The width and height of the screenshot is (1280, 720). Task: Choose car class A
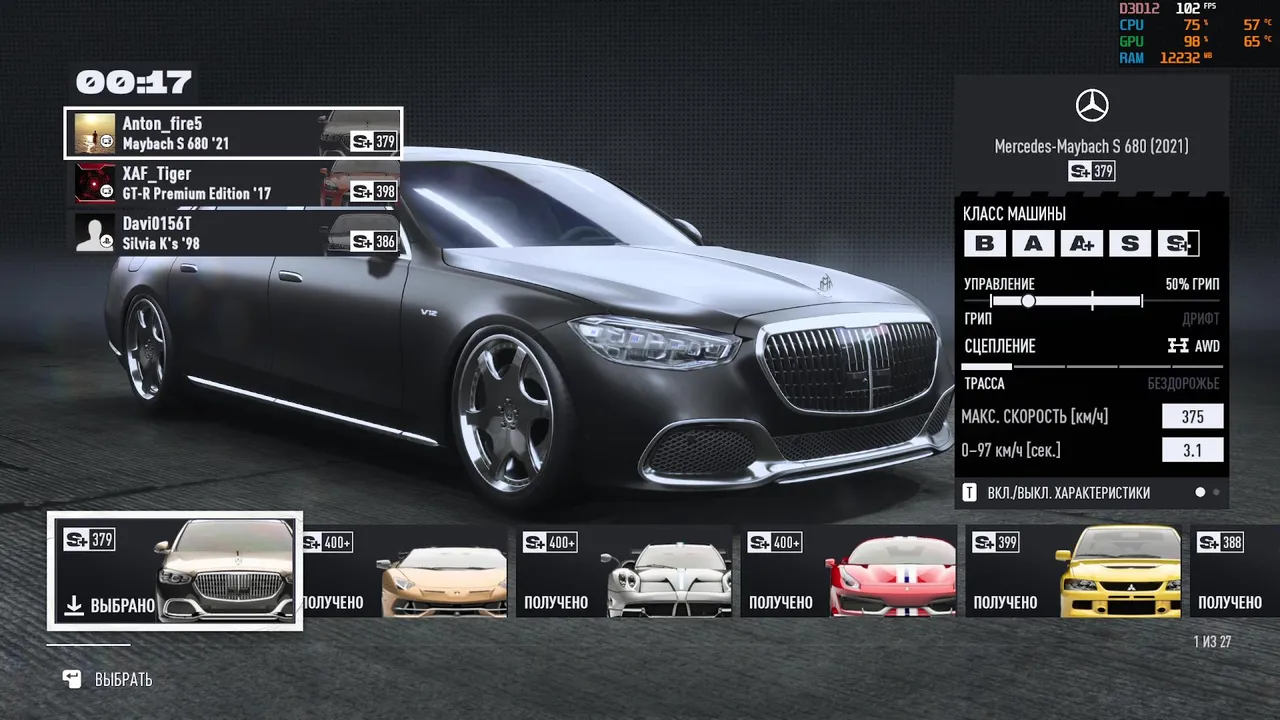click(x=1033, y=243)
